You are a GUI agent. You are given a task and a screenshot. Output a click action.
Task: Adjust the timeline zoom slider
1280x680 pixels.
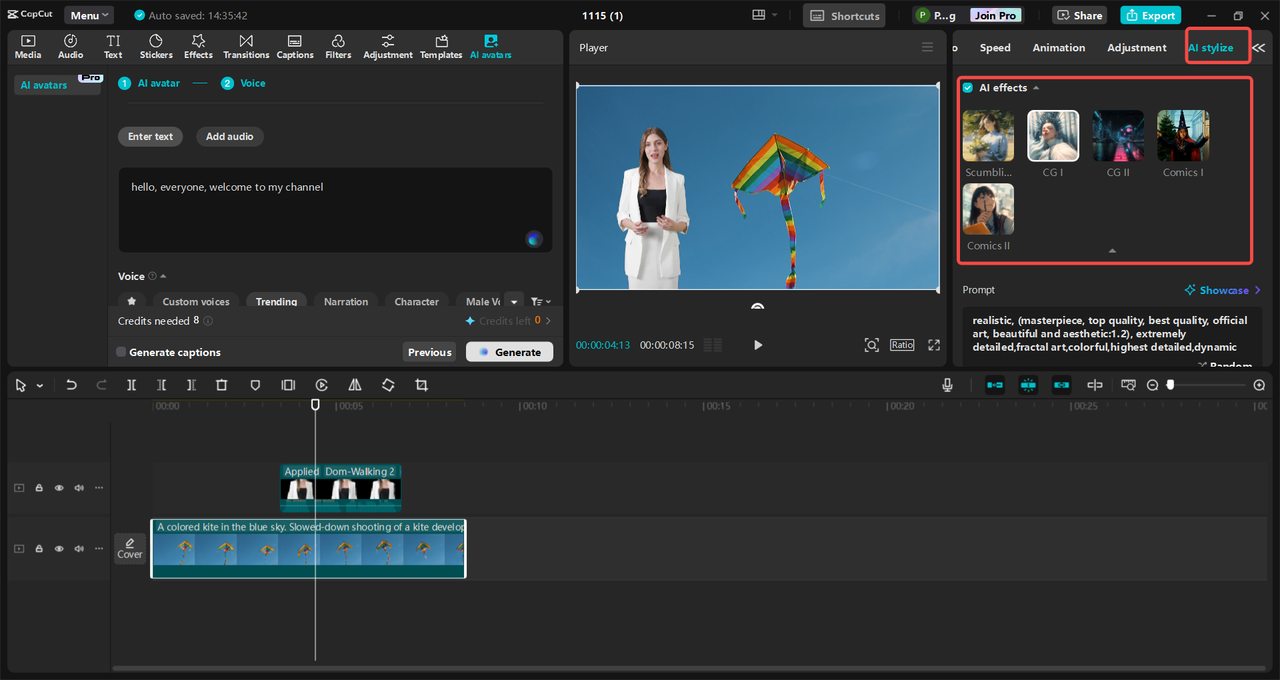1171,385
